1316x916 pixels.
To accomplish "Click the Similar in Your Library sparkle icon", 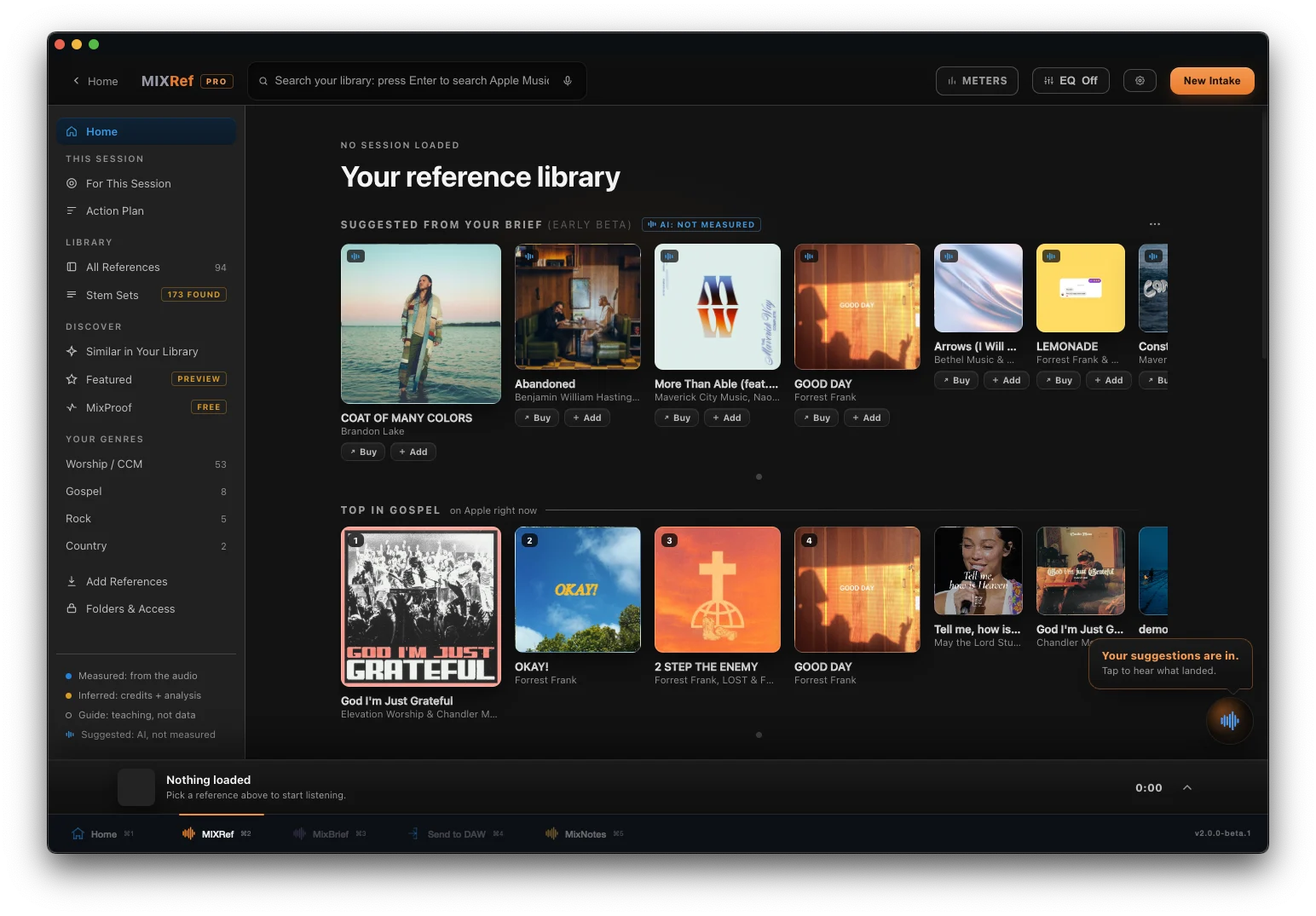I will [72, 351].
